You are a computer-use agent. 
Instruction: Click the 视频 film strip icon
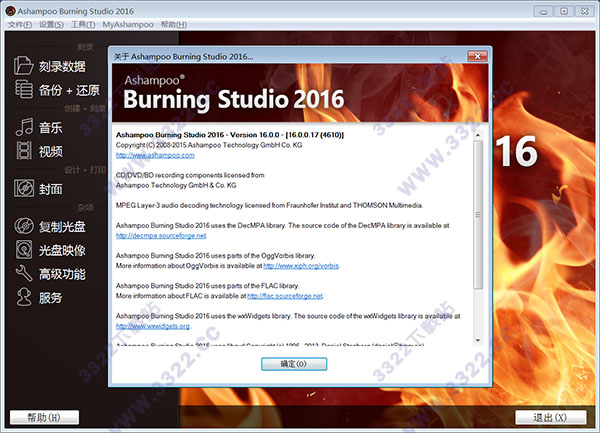point(24,150)
